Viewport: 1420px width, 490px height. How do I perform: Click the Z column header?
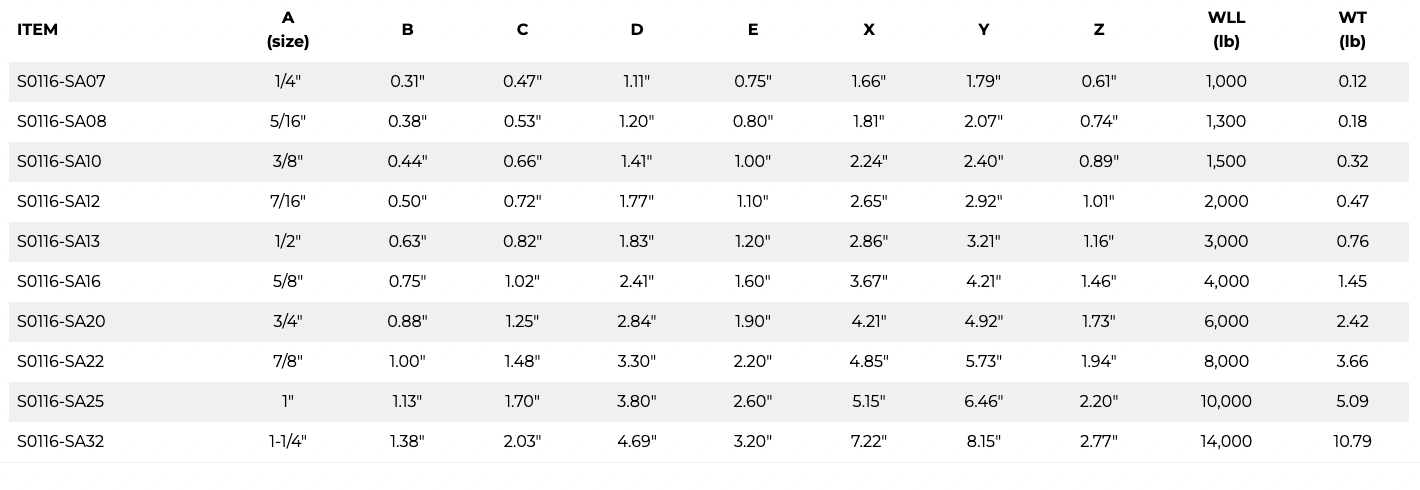pyautogui.click(x=1098, y=30)
